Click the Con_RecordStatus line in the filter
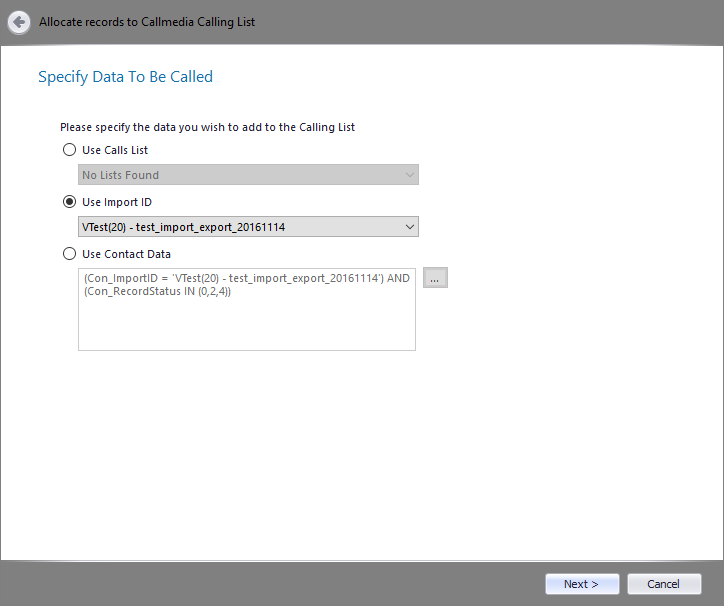The width and height of the screenshot is (724, 606). 157,291
